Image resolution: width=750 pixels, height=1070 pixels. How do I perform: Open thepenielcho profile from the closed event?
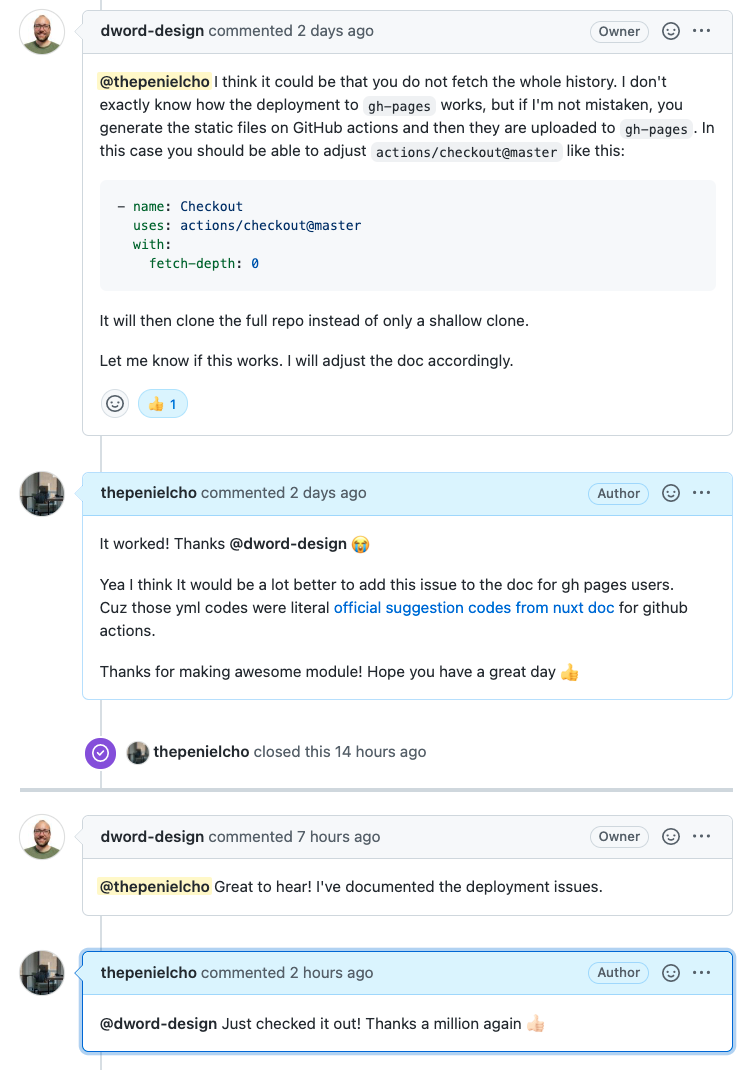(x=201, y=752)
